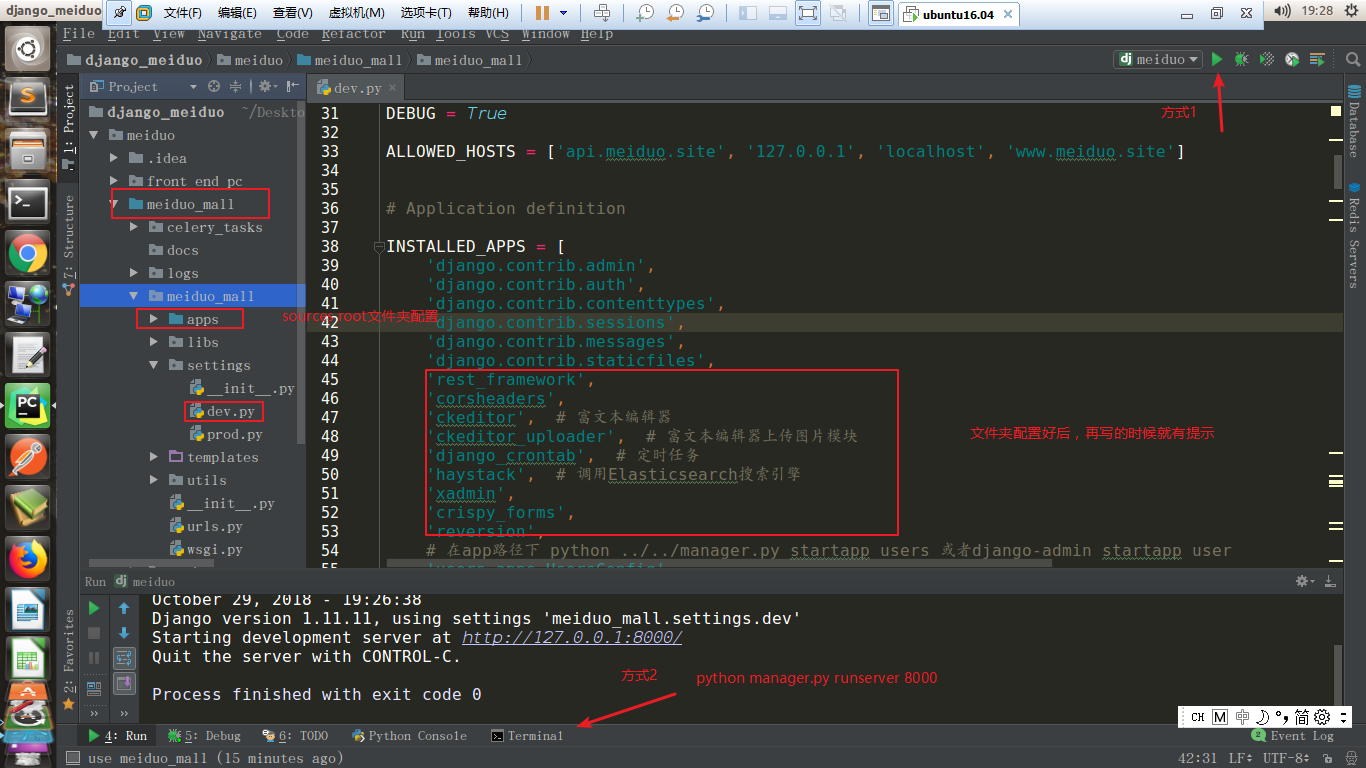Open the Profiler run icon on toolbar
This screenshot has width=1366, height=768.
pyautogui.click(x=1292, y=60)
